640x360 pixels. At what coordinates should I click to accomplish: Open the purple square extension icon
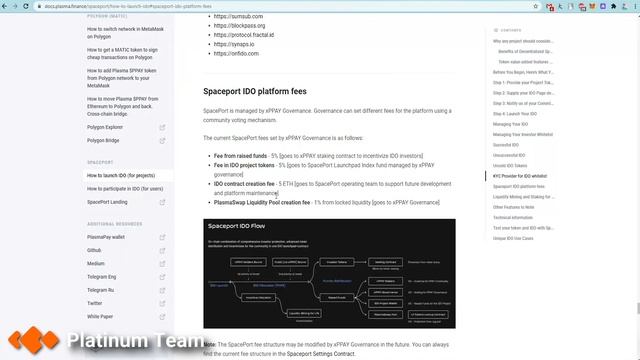603,7
